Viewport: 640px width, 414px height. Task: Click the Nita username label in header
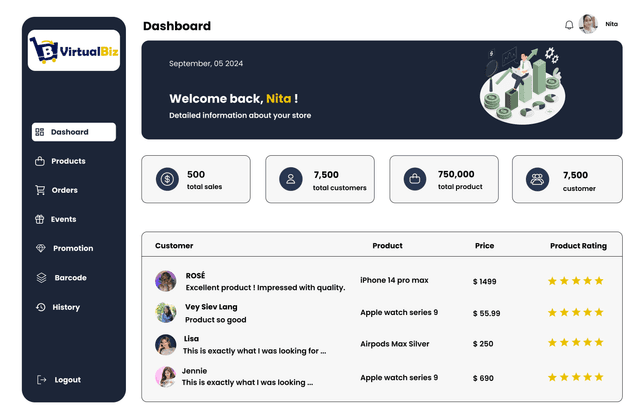[x=611, y=24]
